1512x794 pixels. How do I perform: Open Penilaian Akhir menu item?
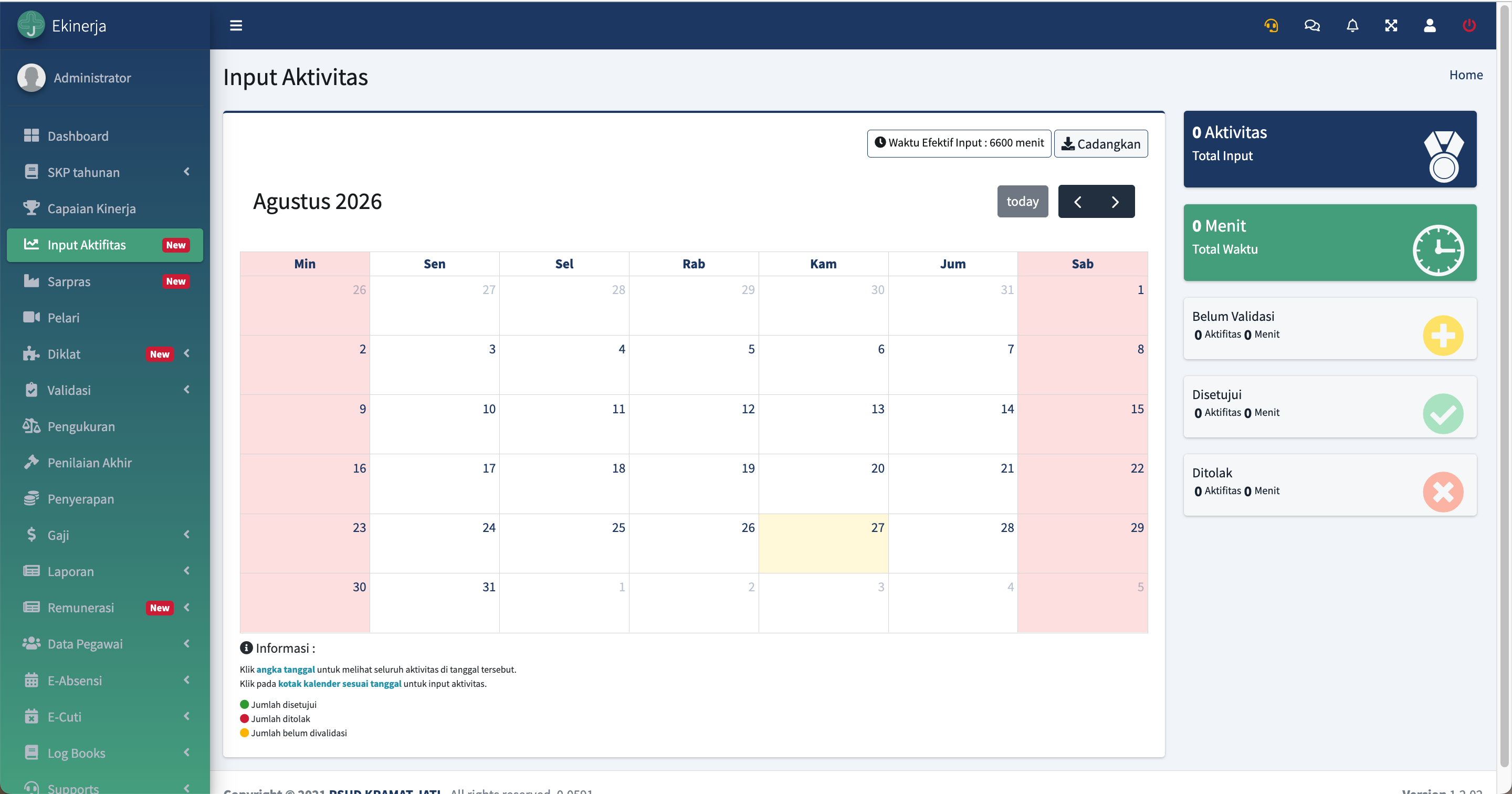105,463
